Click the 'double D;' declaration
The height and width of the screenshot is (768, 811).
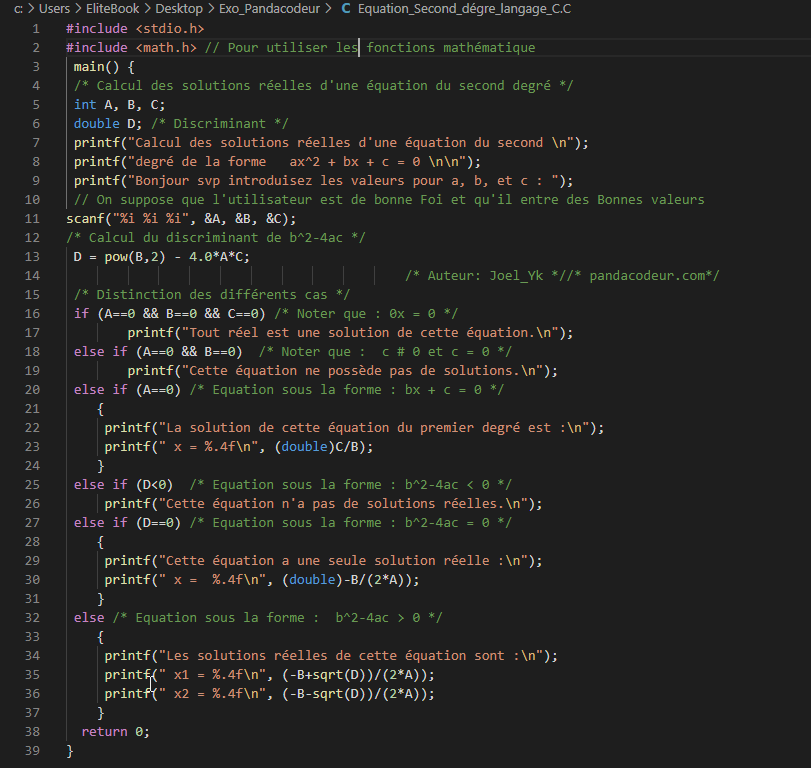coord(108,124)
